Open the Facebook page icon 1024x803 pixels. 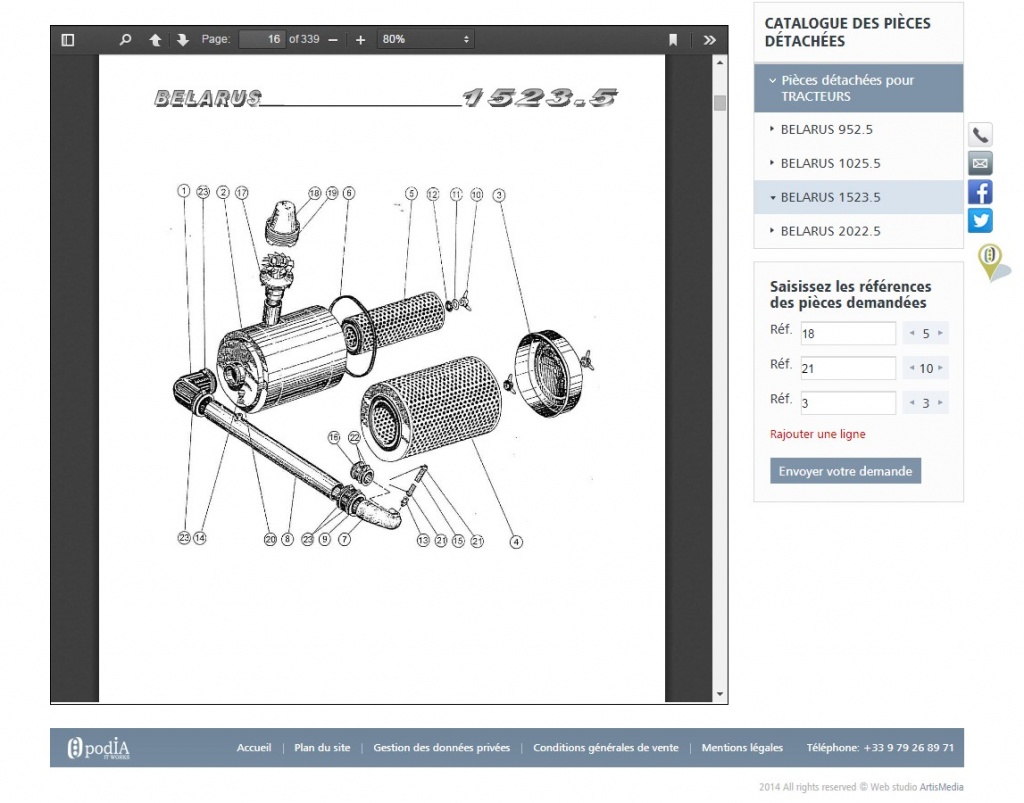click(x=980, y=192)
